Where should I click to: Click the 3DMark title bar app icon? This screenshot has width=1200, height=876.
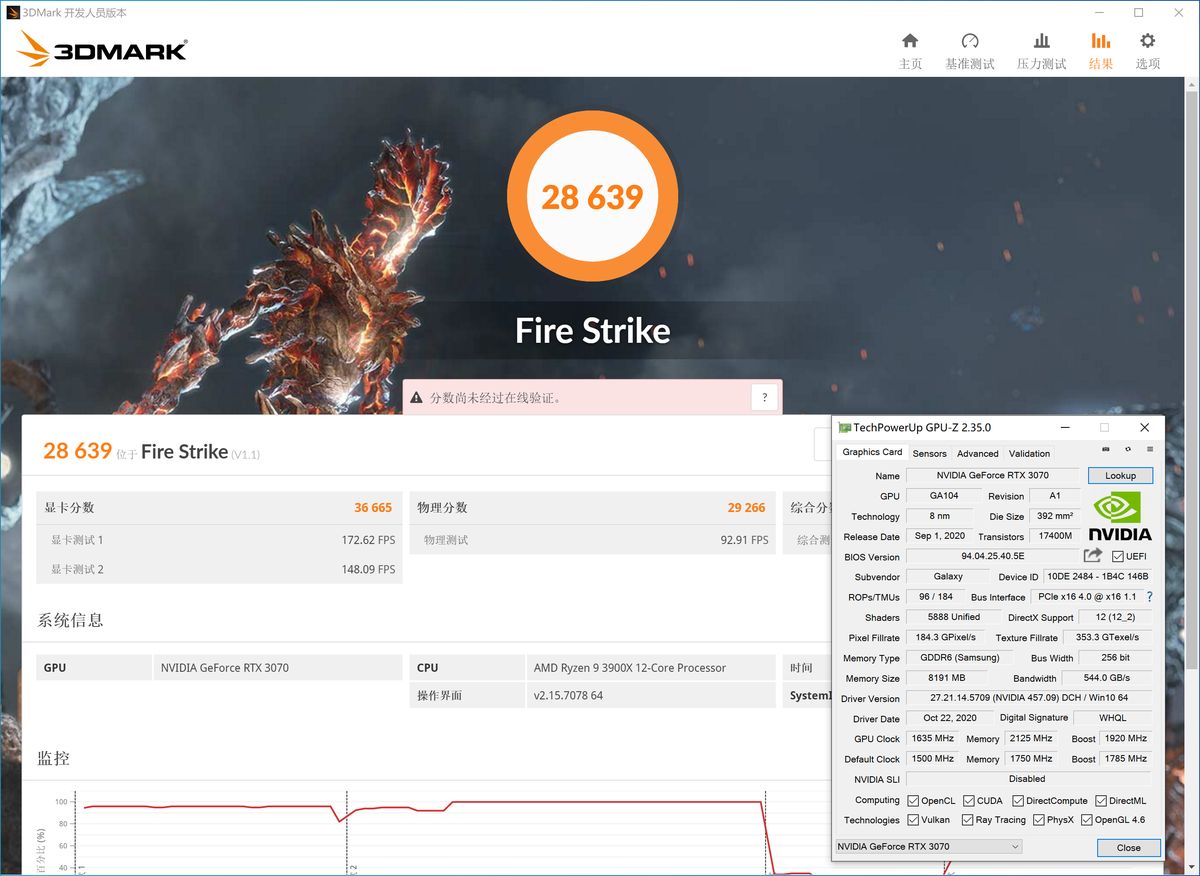pyautogui.click(x=13, y=13)
